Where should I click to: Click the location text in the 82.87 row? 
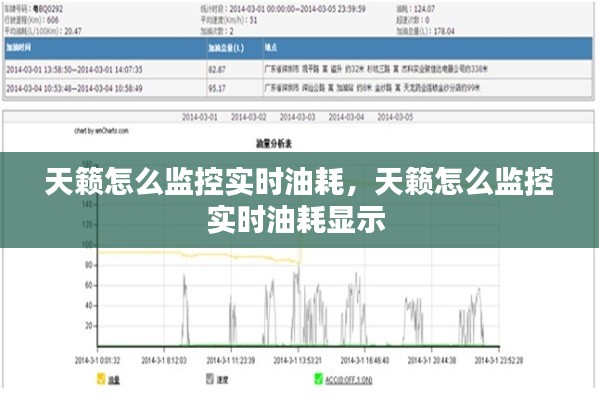pos(376,69)
